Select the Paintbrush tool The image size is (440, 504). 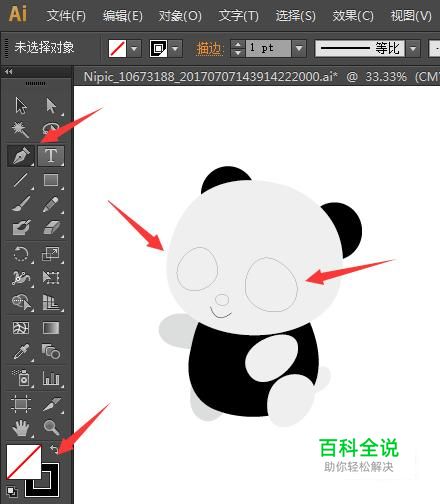click(x=21, y=204)
